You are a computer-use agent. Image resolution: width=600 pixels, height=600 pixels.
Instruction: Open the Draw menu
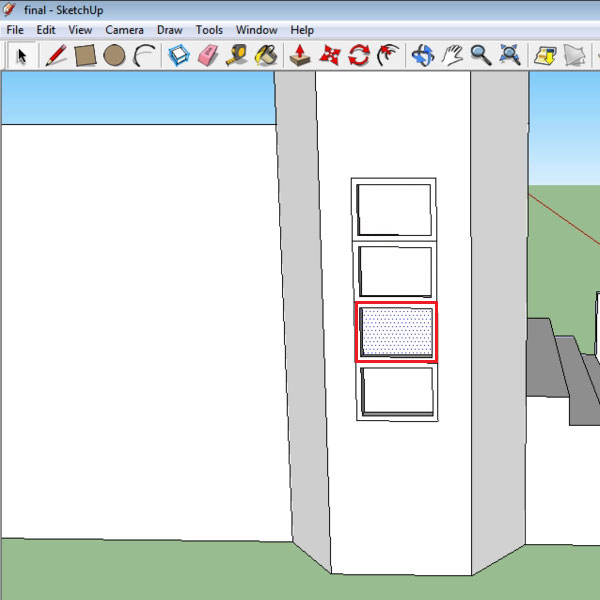(170, 30)
